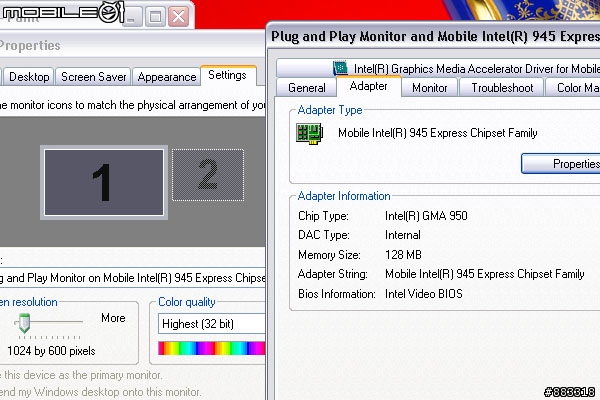
Task: Click the '128 MB' memory size value
Action: (403, 255)
